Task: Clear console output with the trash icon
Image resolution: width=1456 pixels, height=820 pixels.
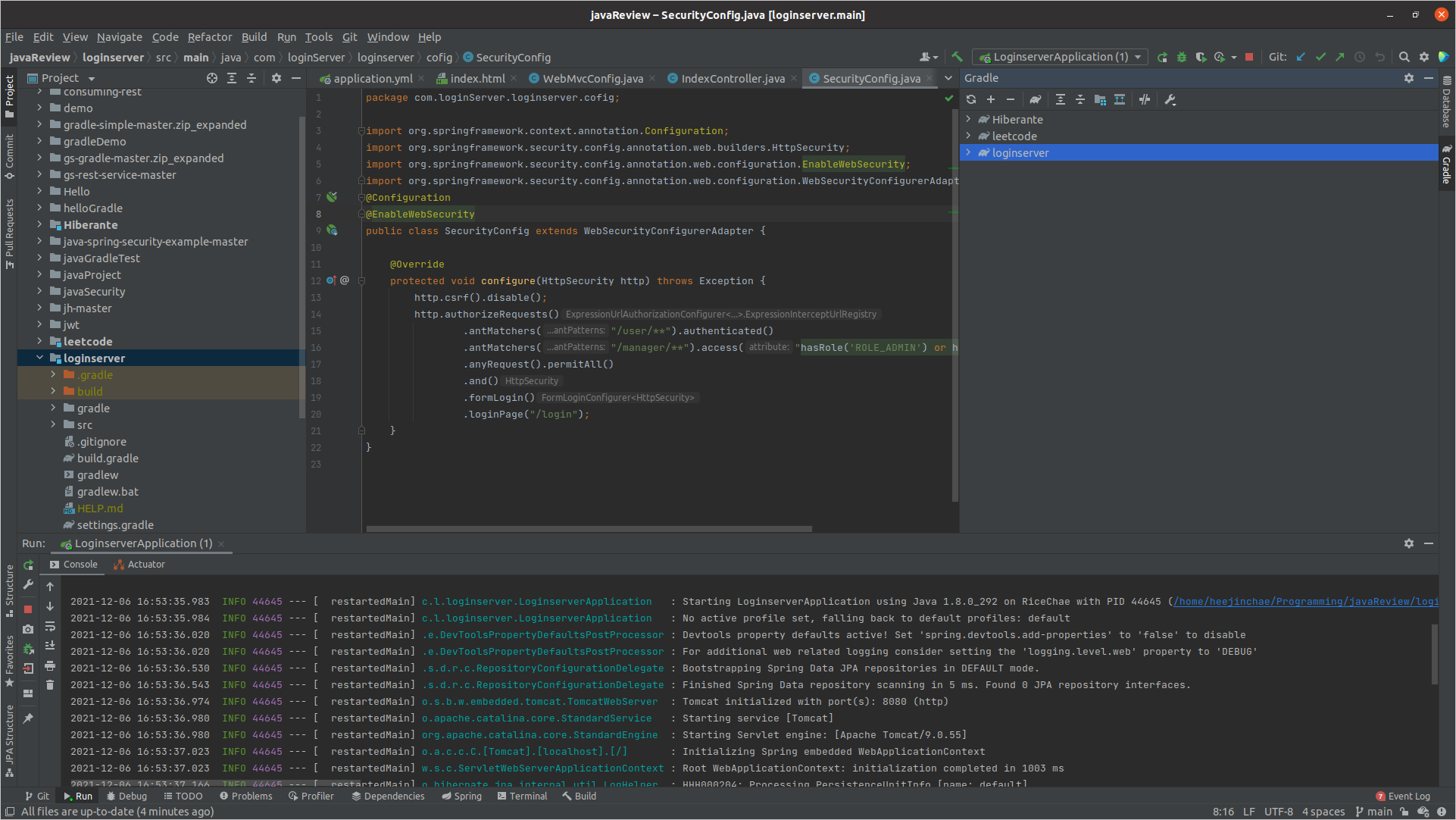Action: [x=50, y=685]
